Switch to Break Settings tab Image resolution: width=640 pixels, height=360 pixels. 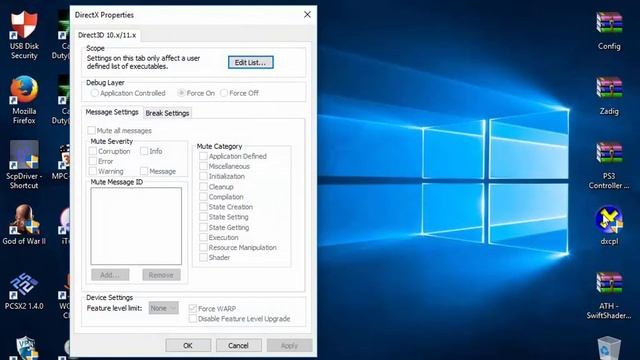click(167, 113)
